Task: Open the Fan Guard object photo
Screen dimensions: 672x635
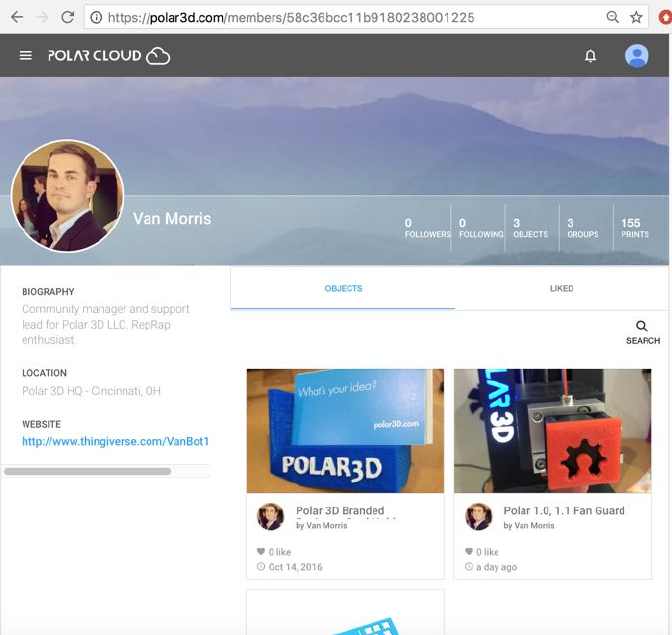Action: click(x=552, y=431)
